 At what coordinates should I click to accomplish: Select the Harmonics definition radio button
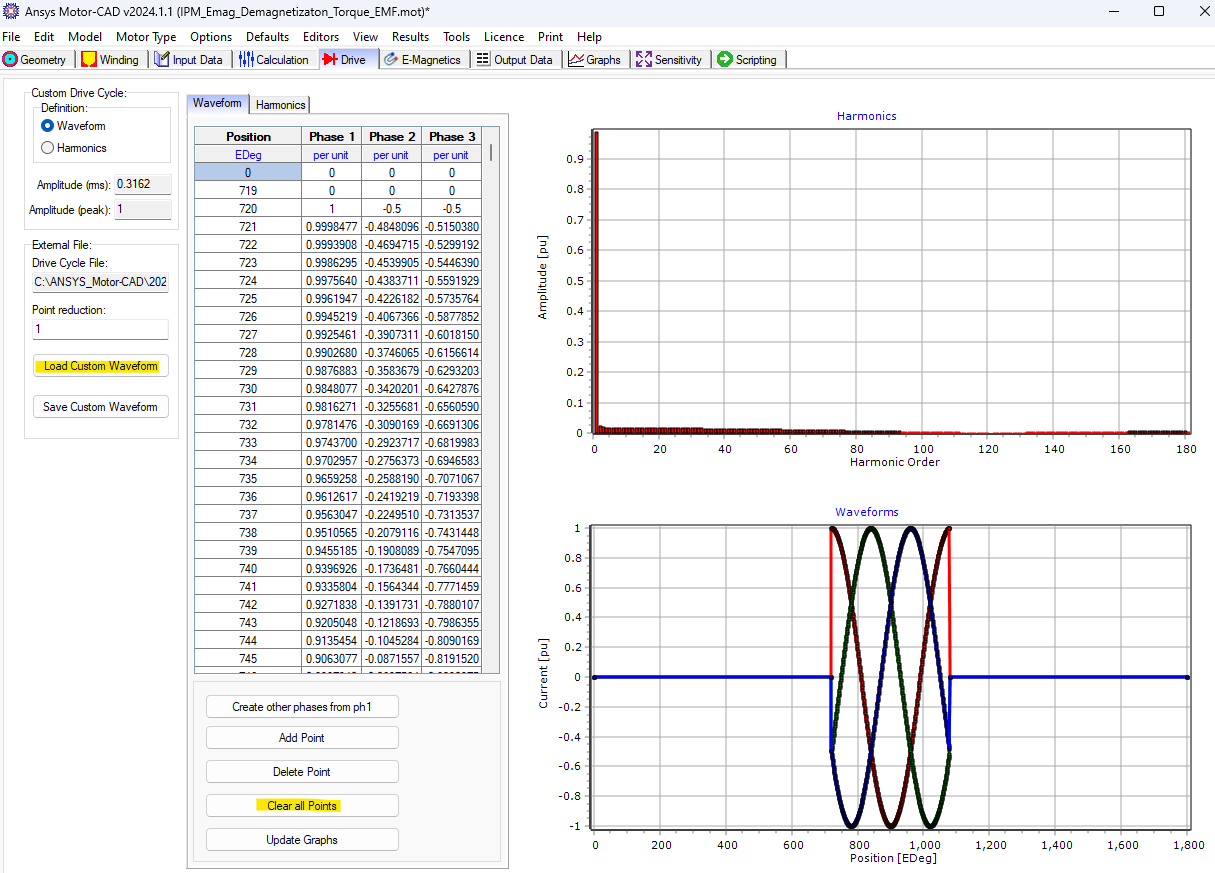point(47,148)
